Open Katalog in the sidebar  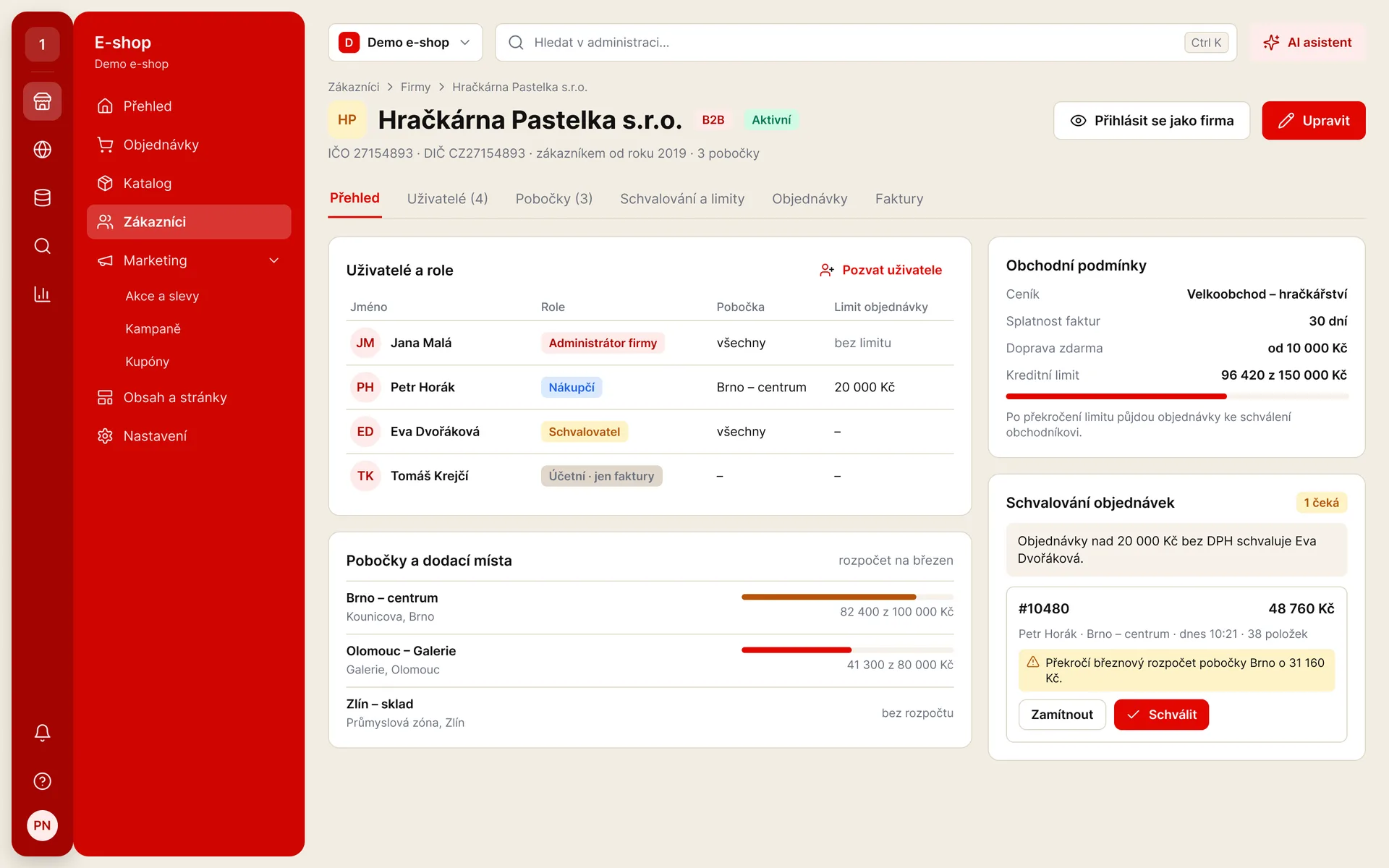189,183
